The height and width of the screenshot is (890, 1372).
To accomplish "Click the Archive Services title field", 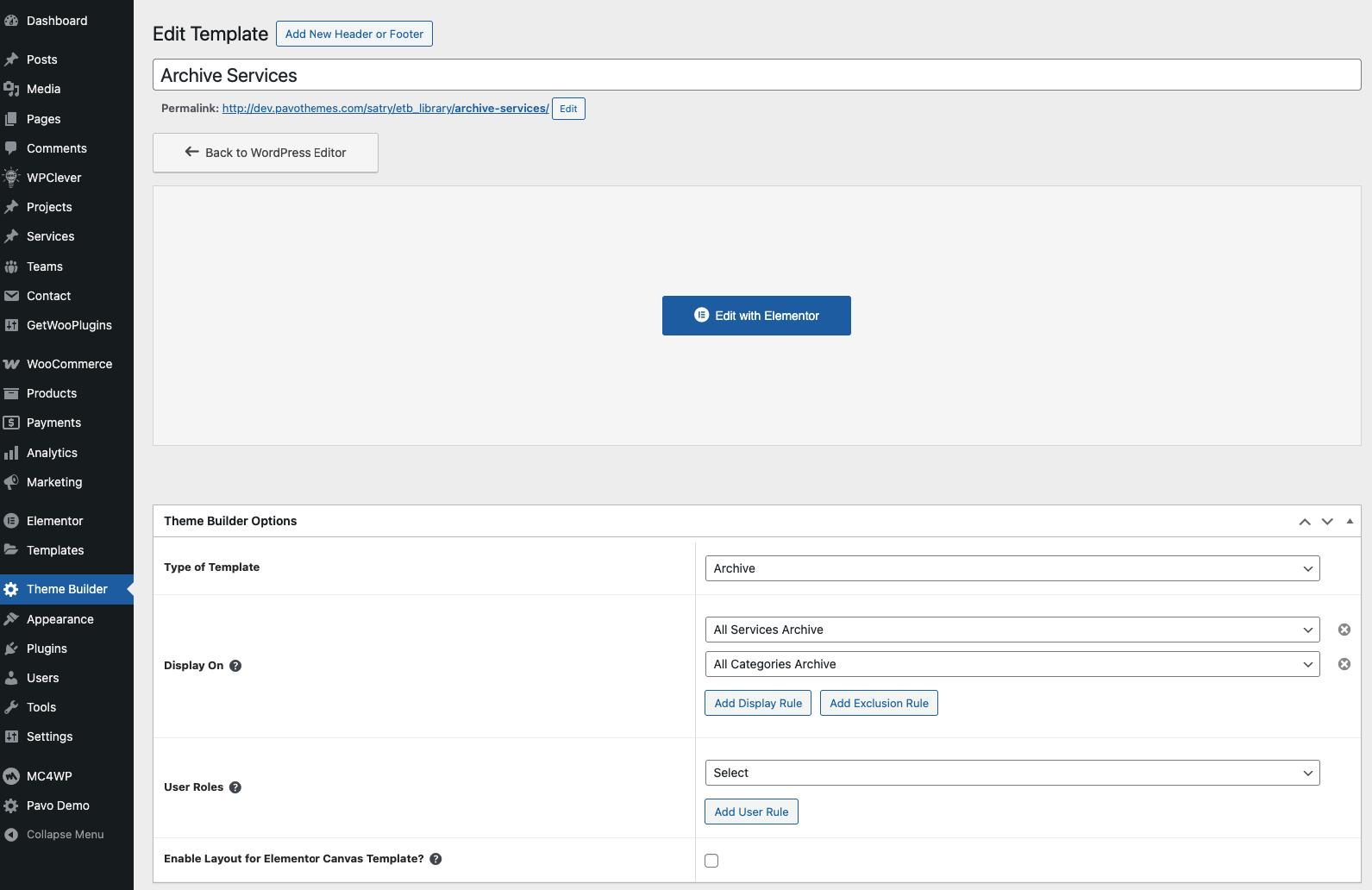I will point(756,75).
